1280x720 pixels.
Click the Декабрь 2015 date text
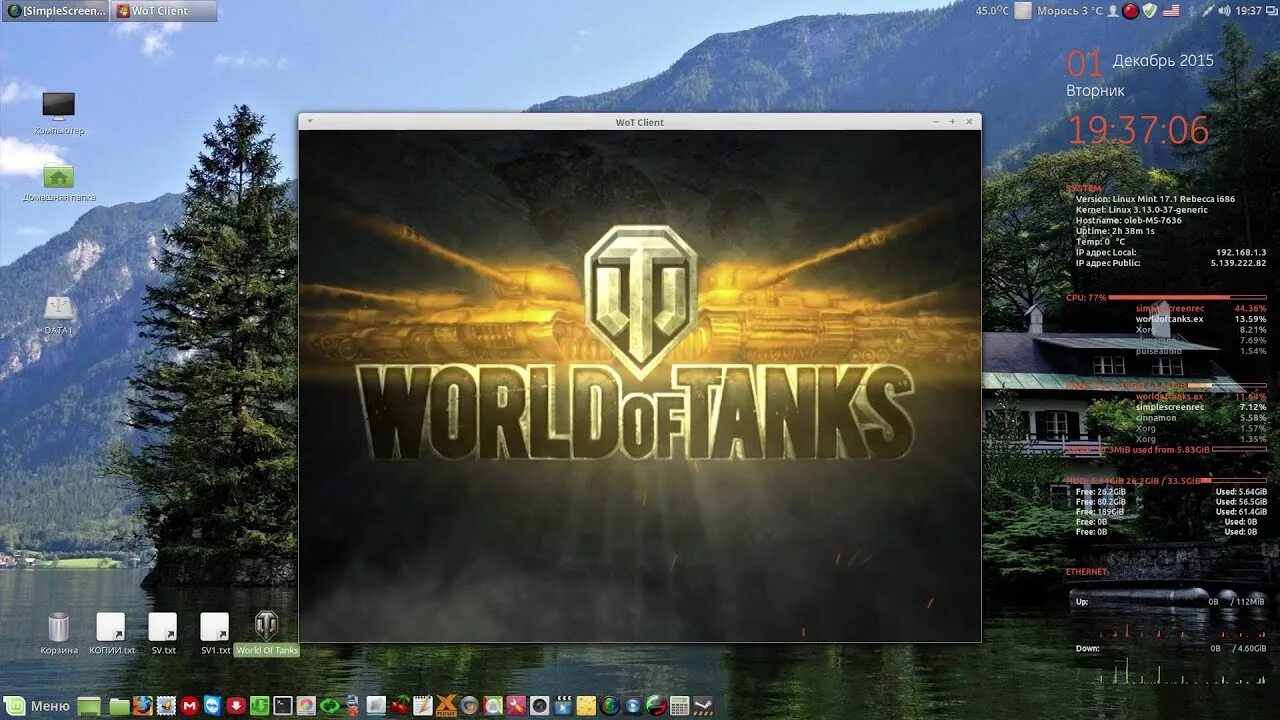click(x=1163, y=60)
